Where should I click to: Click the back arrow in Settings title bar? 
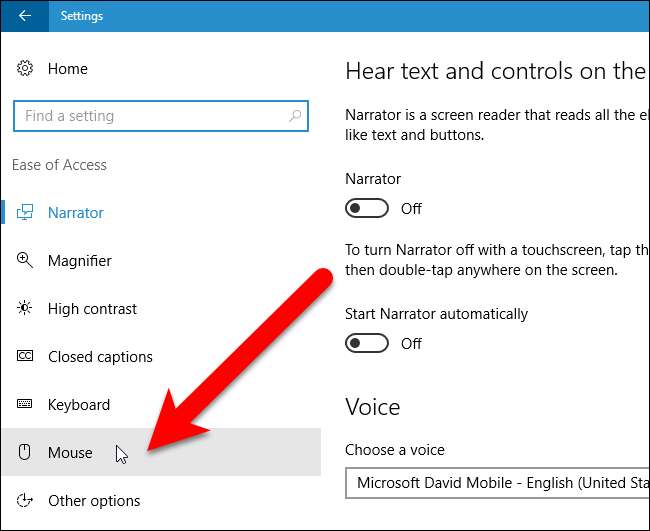(x=25, y=16)
